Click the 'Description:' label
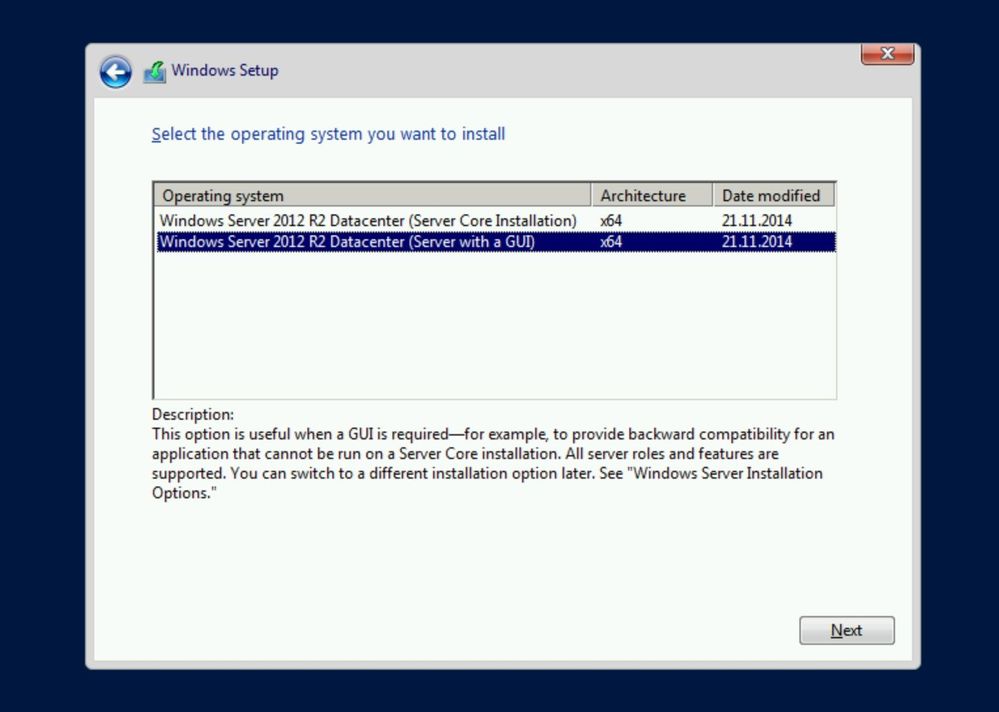Viewport: 999px width, 712px height. tap(192, 415)
